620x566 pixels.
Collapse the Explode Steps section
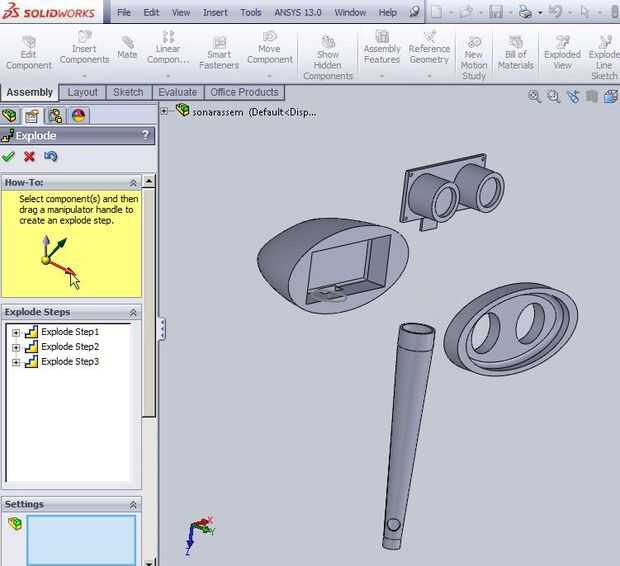(133, 312)
